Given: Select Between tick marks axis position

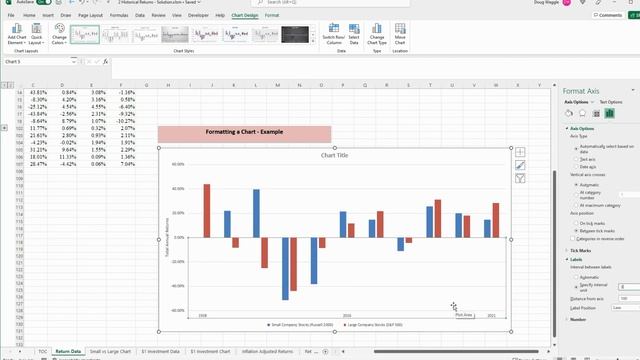Looking at the screenshot, I should pos(576,231).
